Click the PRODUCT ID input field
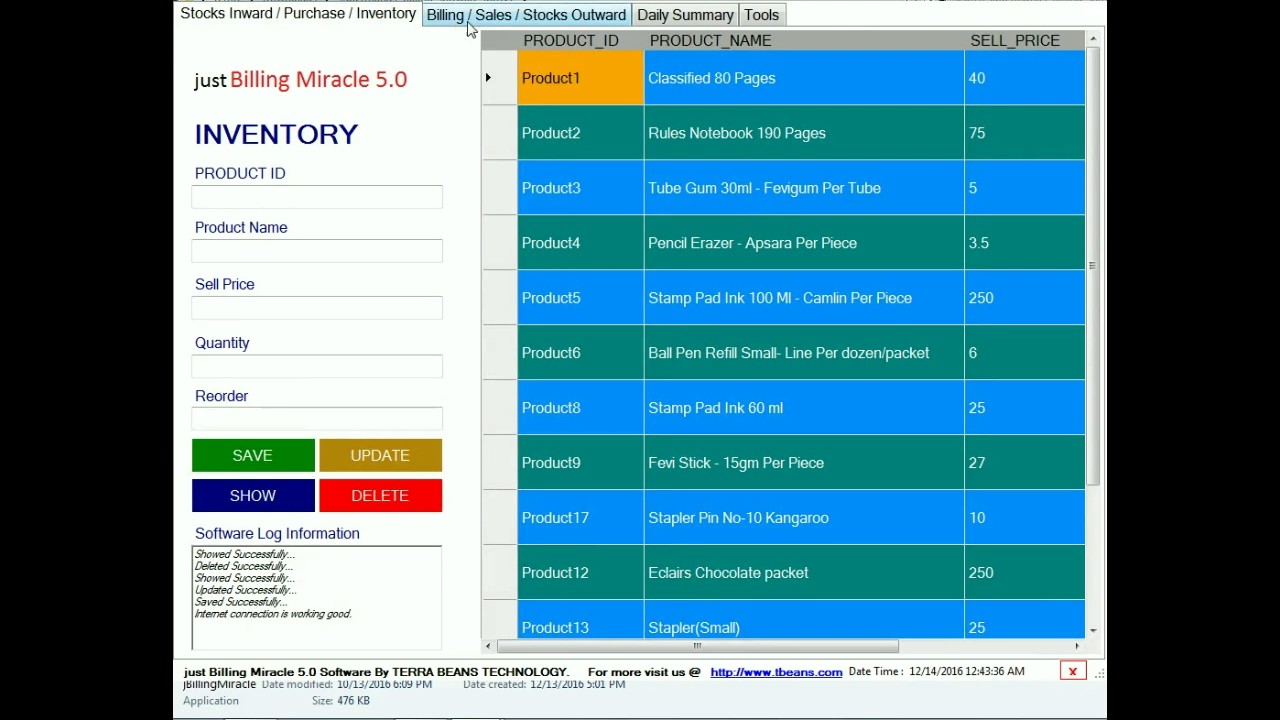The image size is (1280, 720). click(x=317, y=197)
